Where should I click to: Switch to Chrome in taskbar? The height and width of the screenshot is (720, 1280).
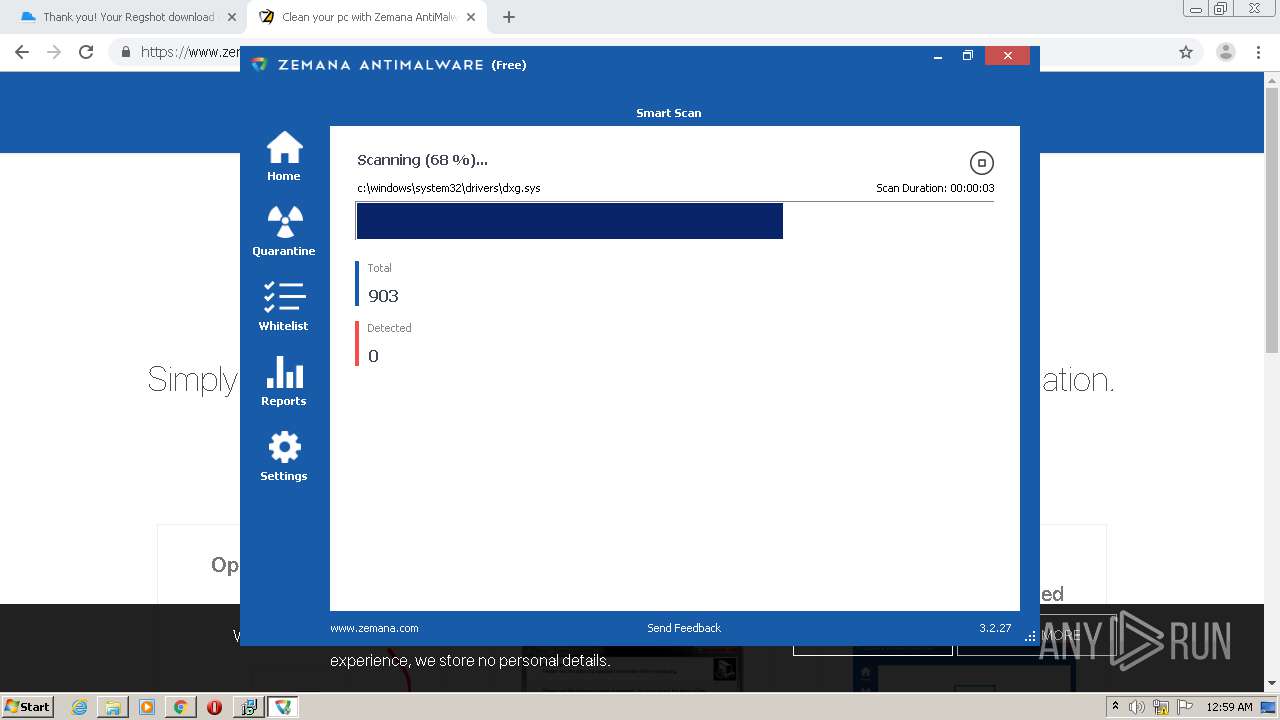[x=181, y=707]
